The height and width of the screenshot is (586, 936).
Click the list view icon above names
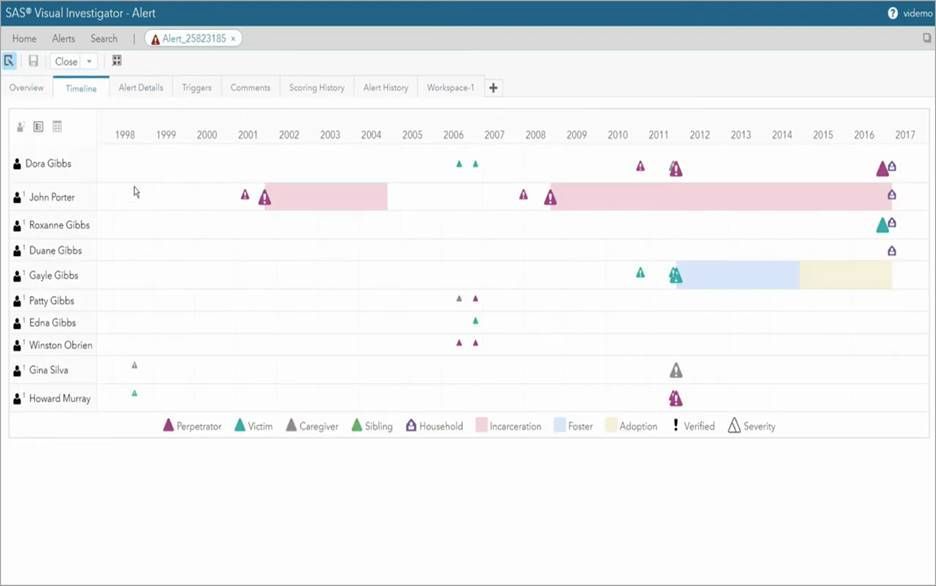(x=38, y=127)
